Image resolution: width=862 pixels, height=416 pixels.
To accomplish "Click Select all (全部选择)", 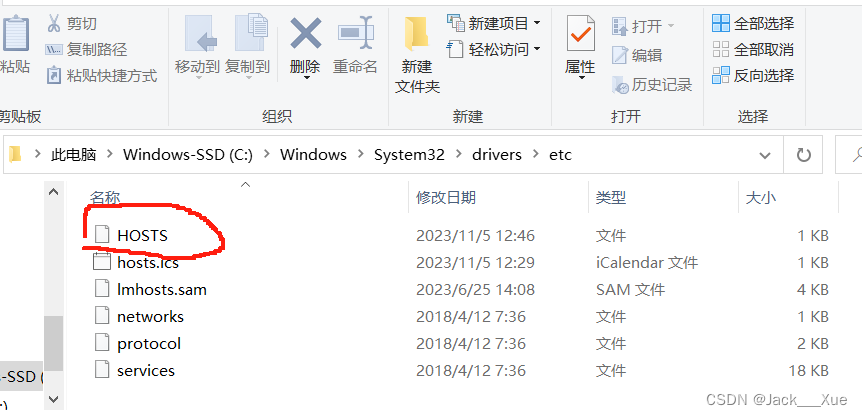I will point(753,24).
